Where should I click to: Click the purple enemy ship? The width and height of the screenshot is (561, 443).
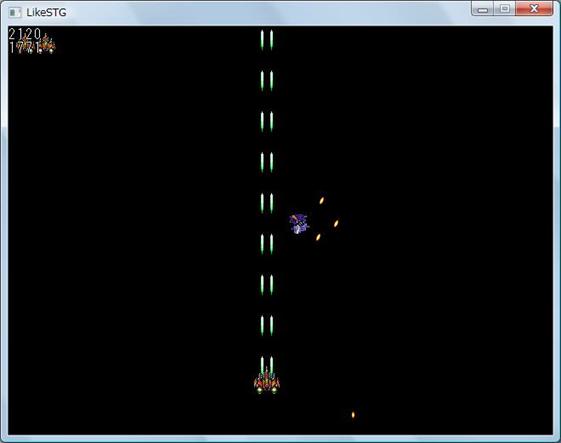click(299, 224)
